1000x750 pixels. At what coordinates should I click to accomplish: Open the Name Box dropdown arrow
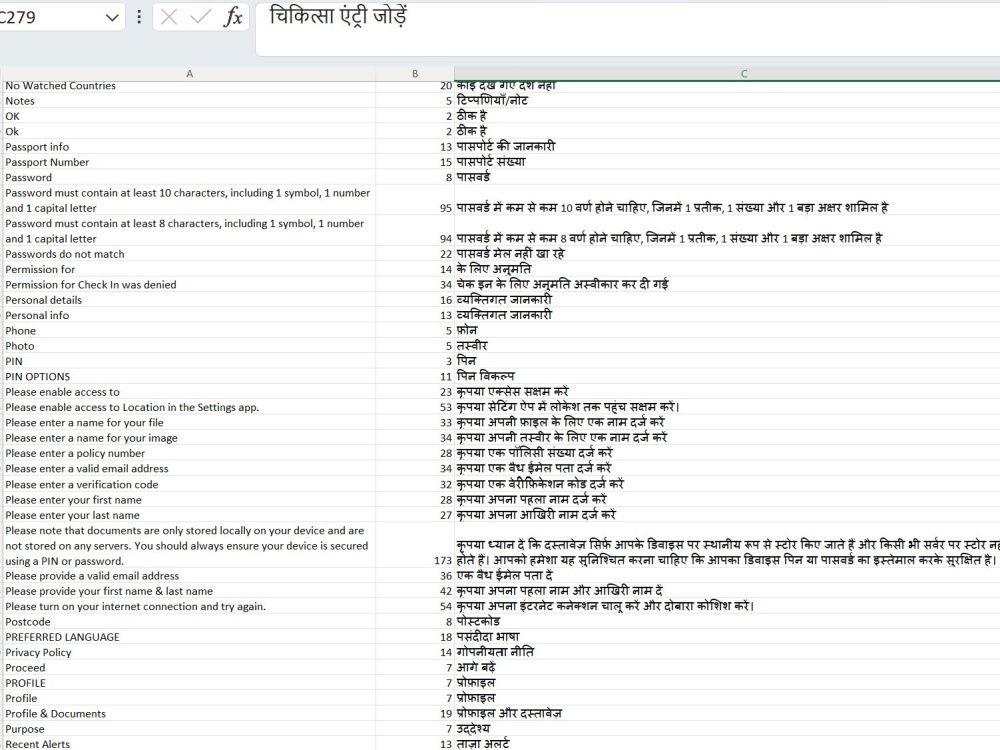pyautogui.click(x=112, y=18)
